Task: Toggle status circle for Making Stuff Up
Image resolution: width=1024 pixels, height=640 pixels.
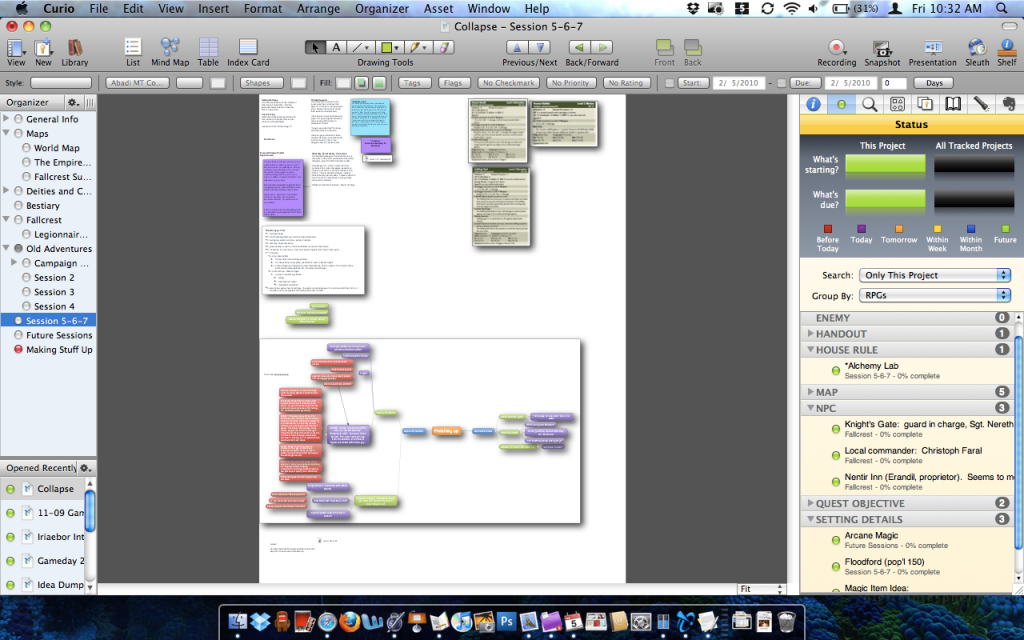Action: (18, 349)
